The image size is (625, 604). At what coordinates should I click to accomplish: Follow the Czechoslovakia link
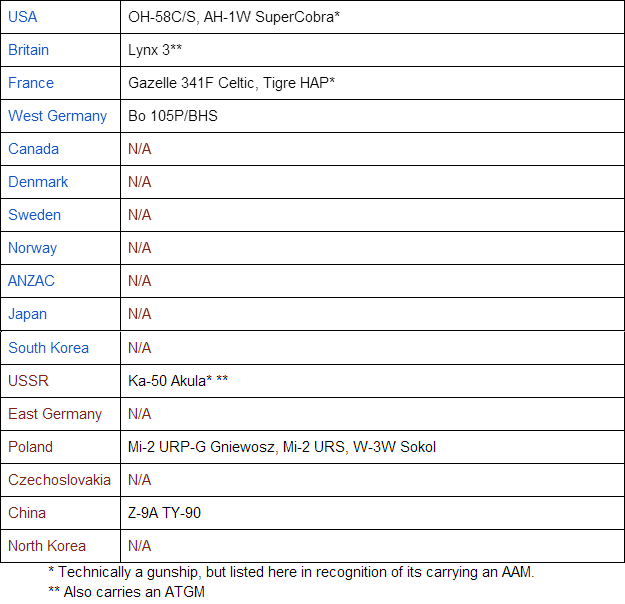[x=59, y=480]
